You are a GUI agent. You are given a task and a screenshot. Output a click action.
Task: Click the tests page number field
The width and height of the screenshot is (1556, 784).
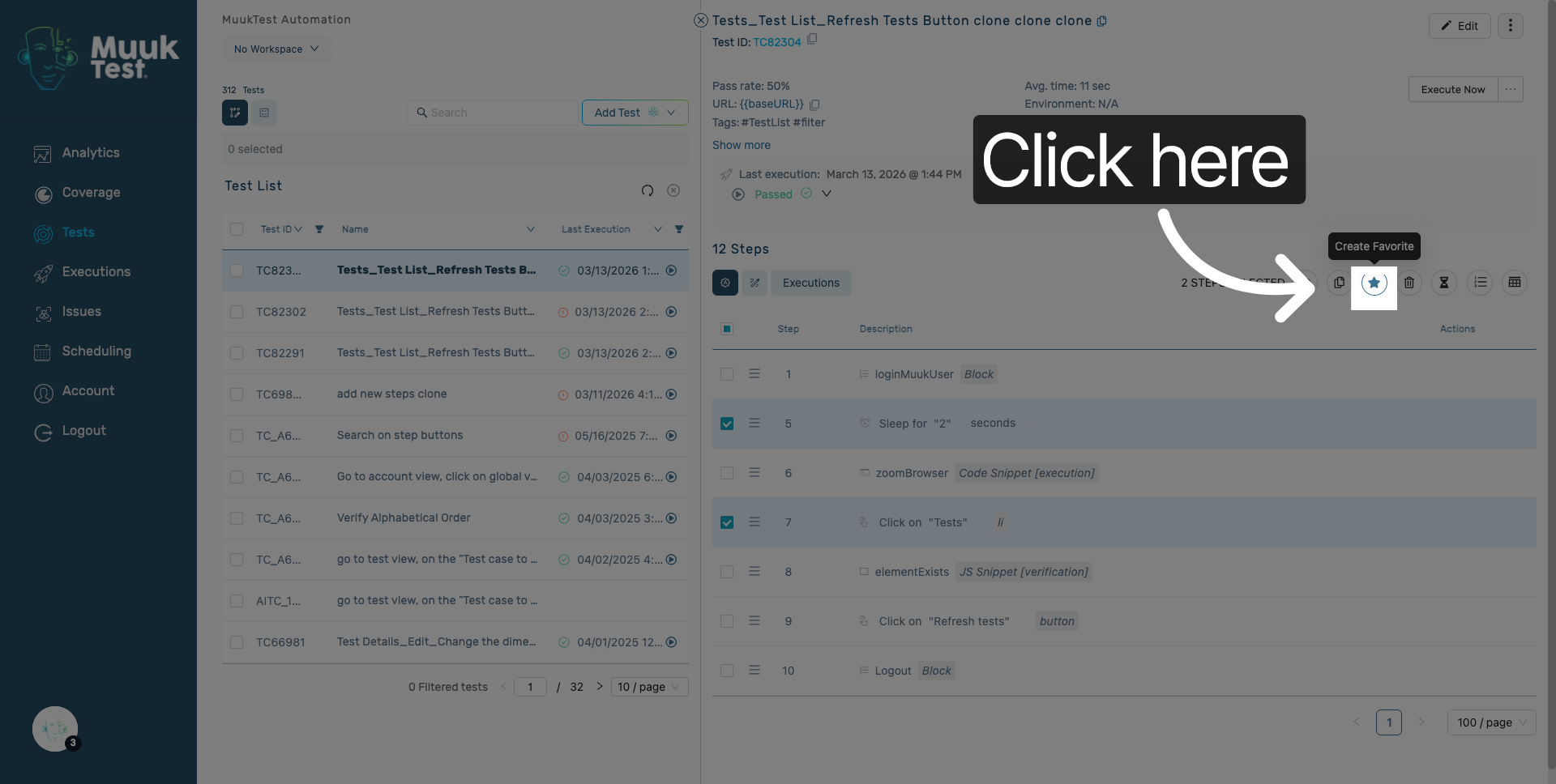(530, 687)
